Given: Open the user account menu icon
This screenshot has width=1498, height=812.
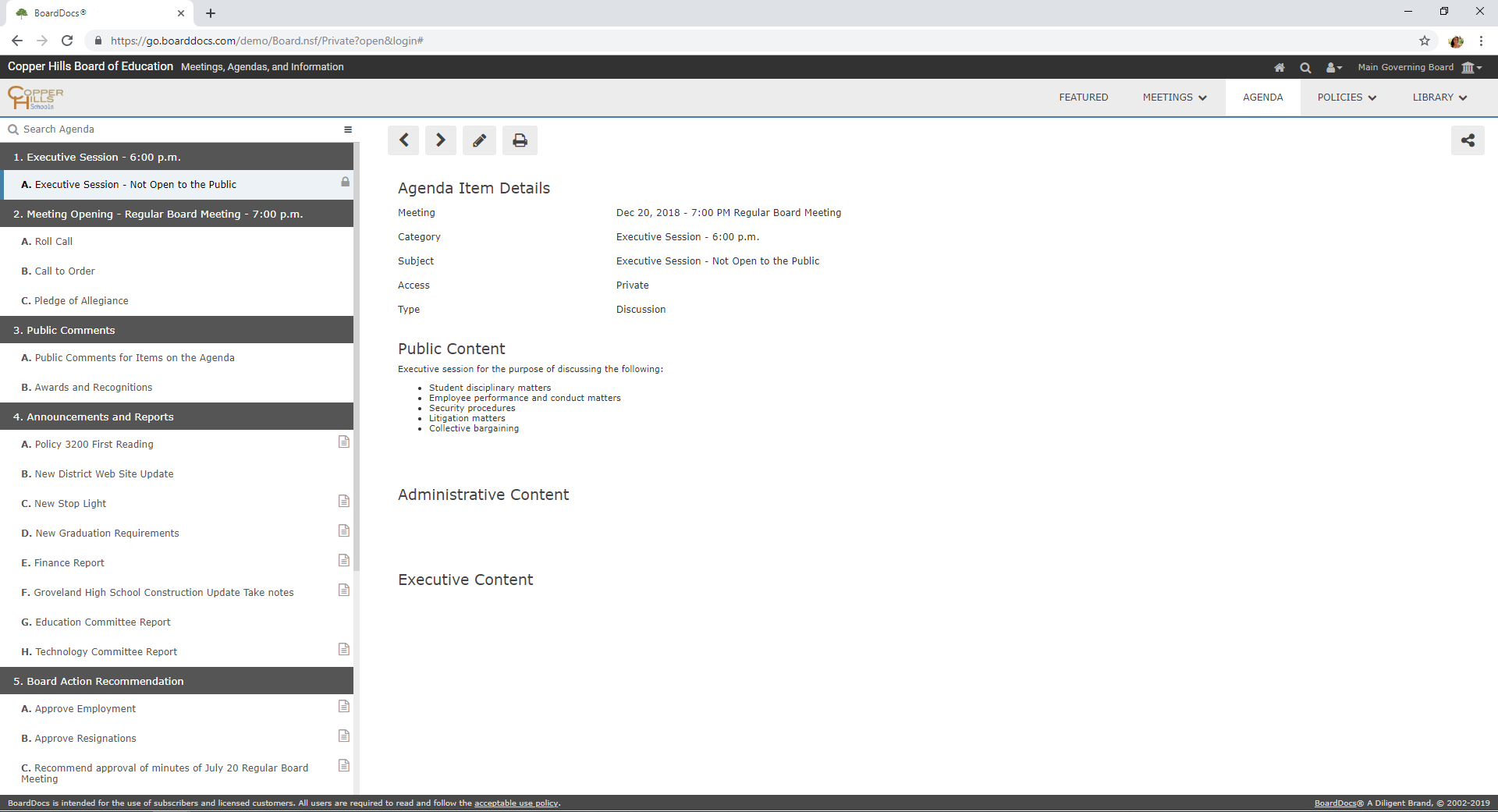Looking at the screenshot, I should 1333,68.
